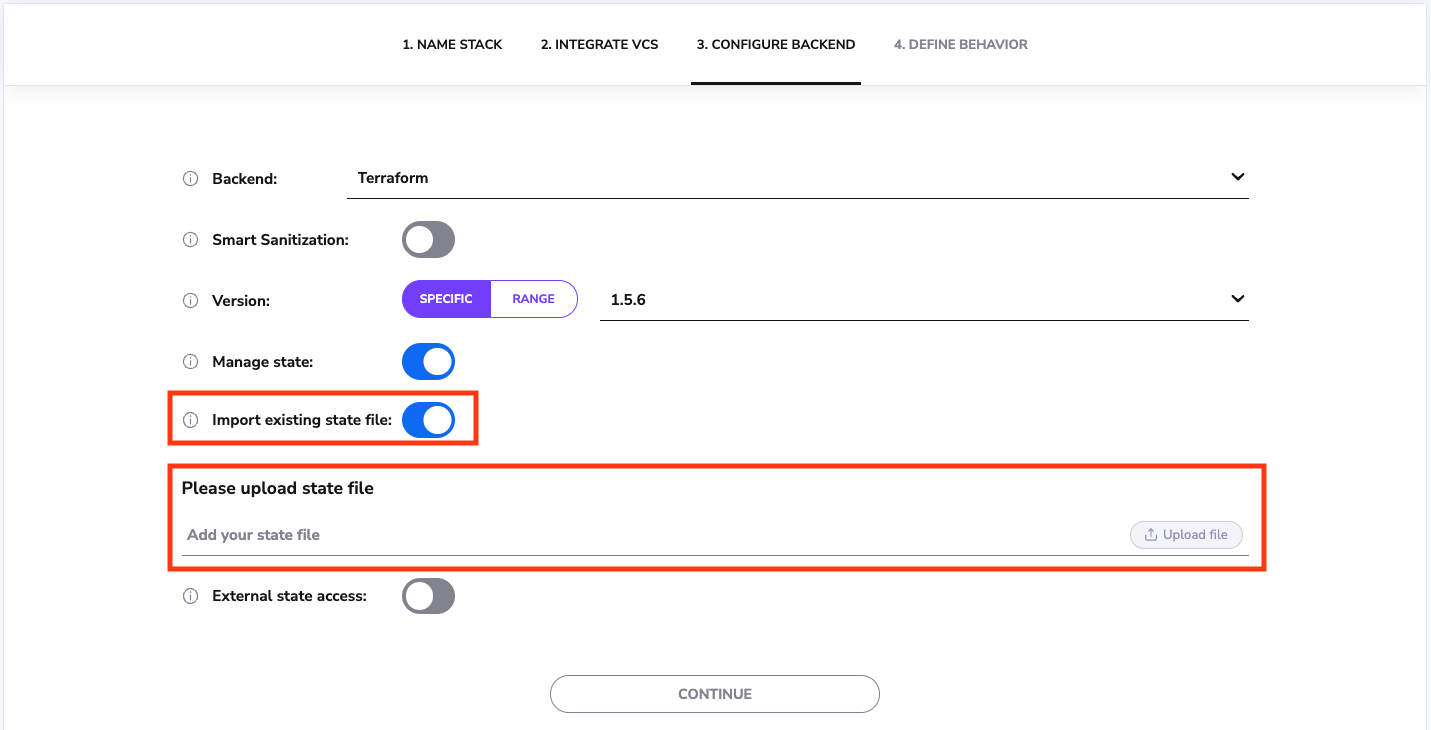Click info icon next to Manage state
The image size is (1431, 730).
(x=190, y=362)
